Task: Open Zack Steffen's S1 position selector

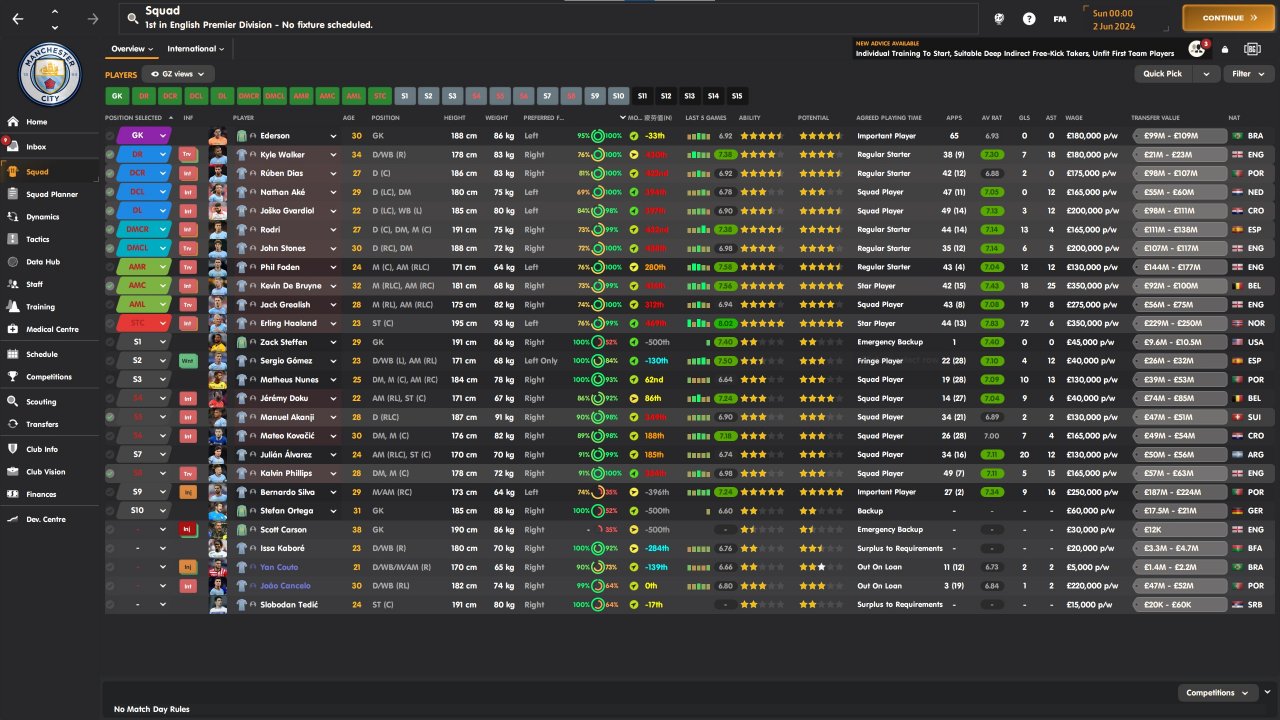Action: 144,342
